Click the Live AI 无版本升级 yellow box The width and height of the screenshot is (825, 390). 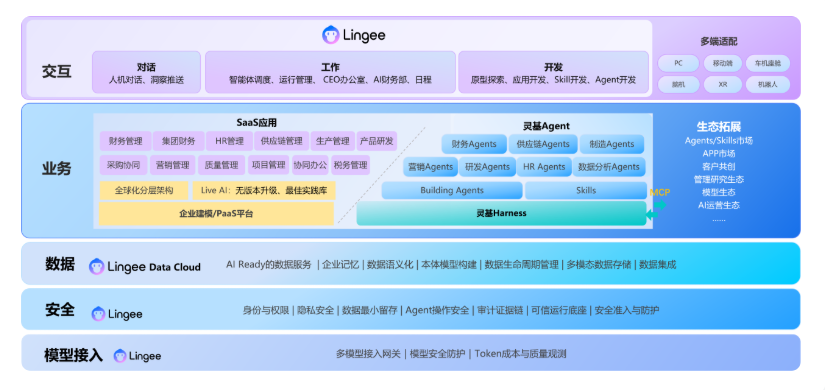coord(264,190)
